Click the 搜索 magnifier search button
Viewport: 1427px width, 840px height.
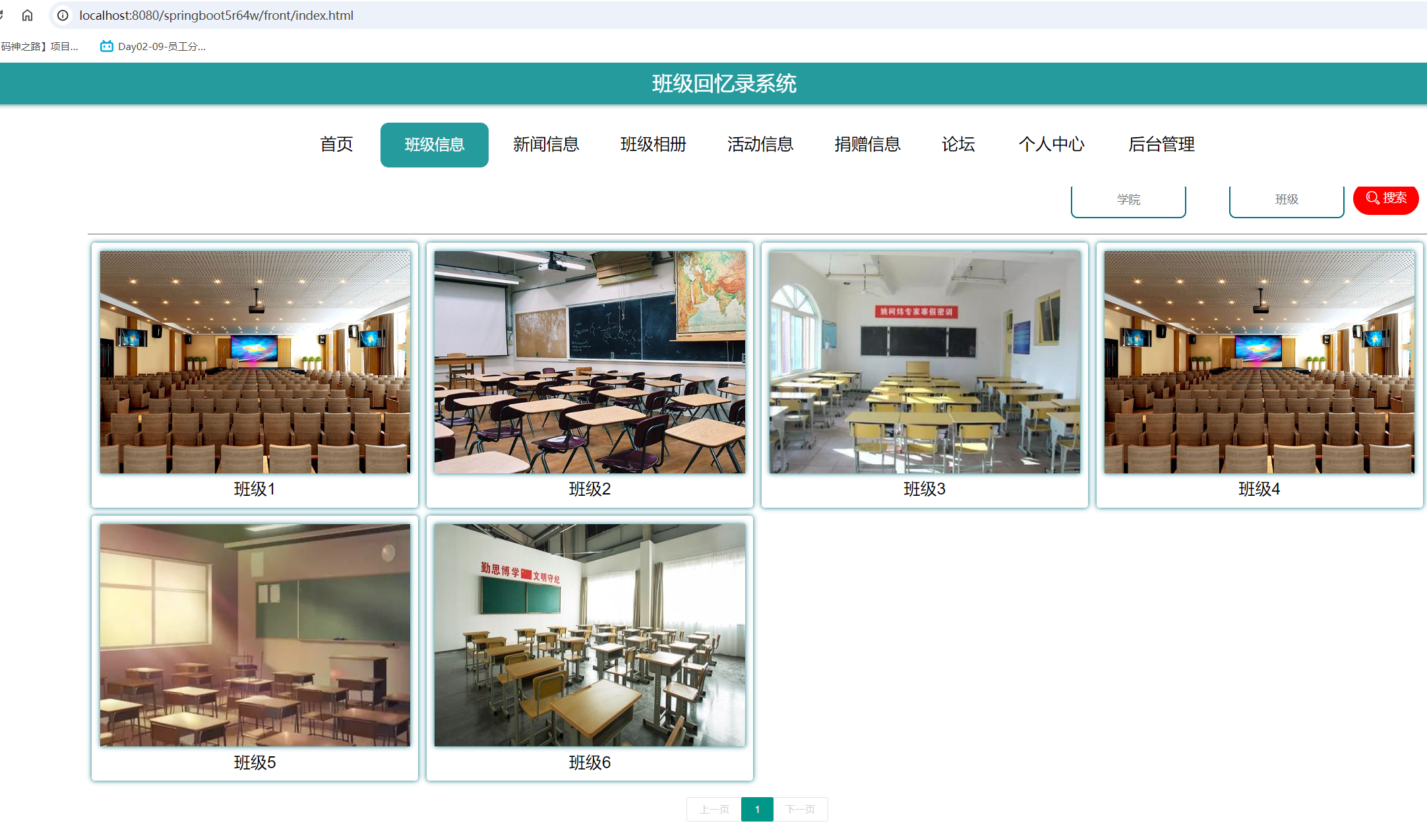[1385, 198]
